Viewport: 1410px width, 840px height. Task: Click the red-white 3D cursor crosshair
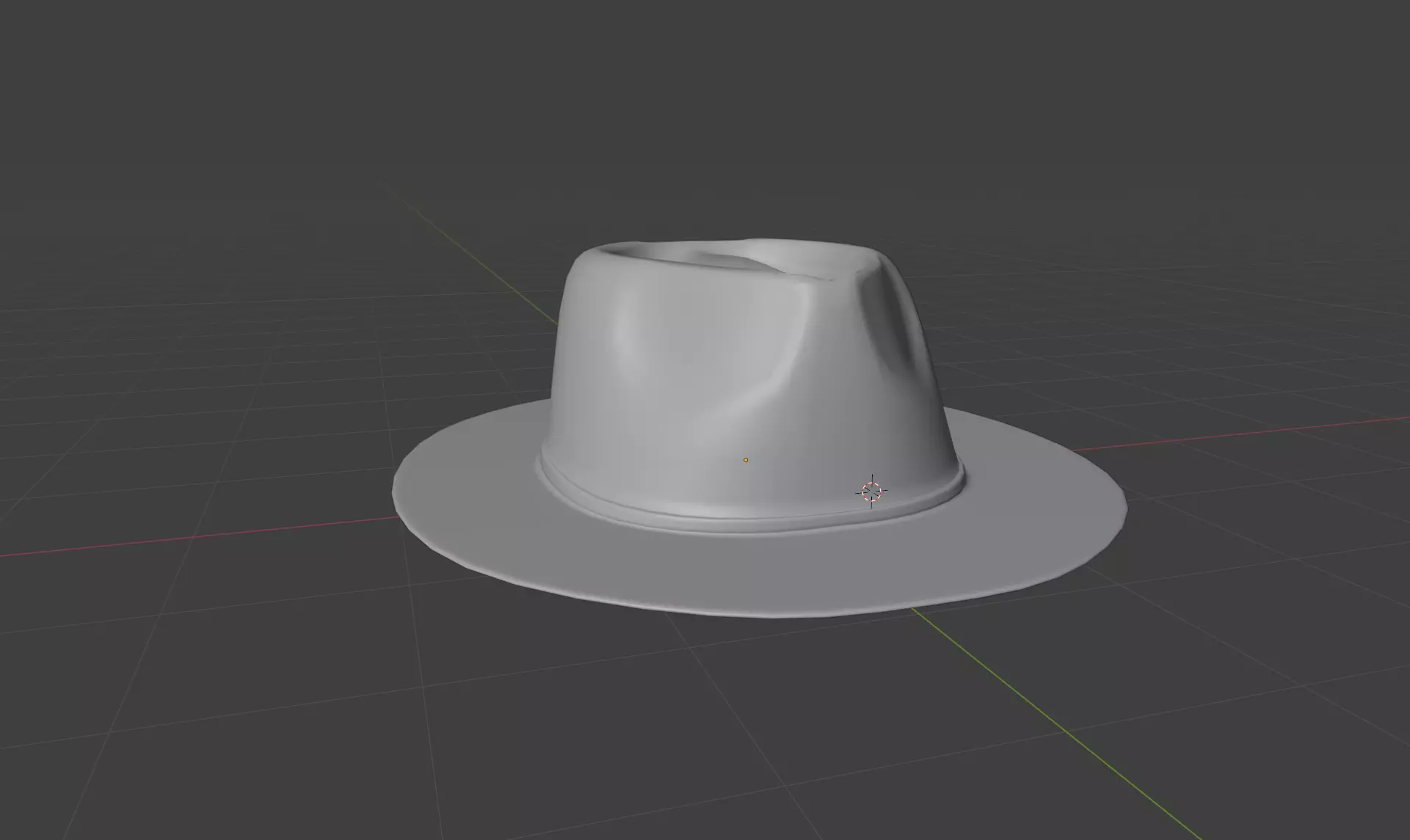pyautogui.click(x=872, y=492)
